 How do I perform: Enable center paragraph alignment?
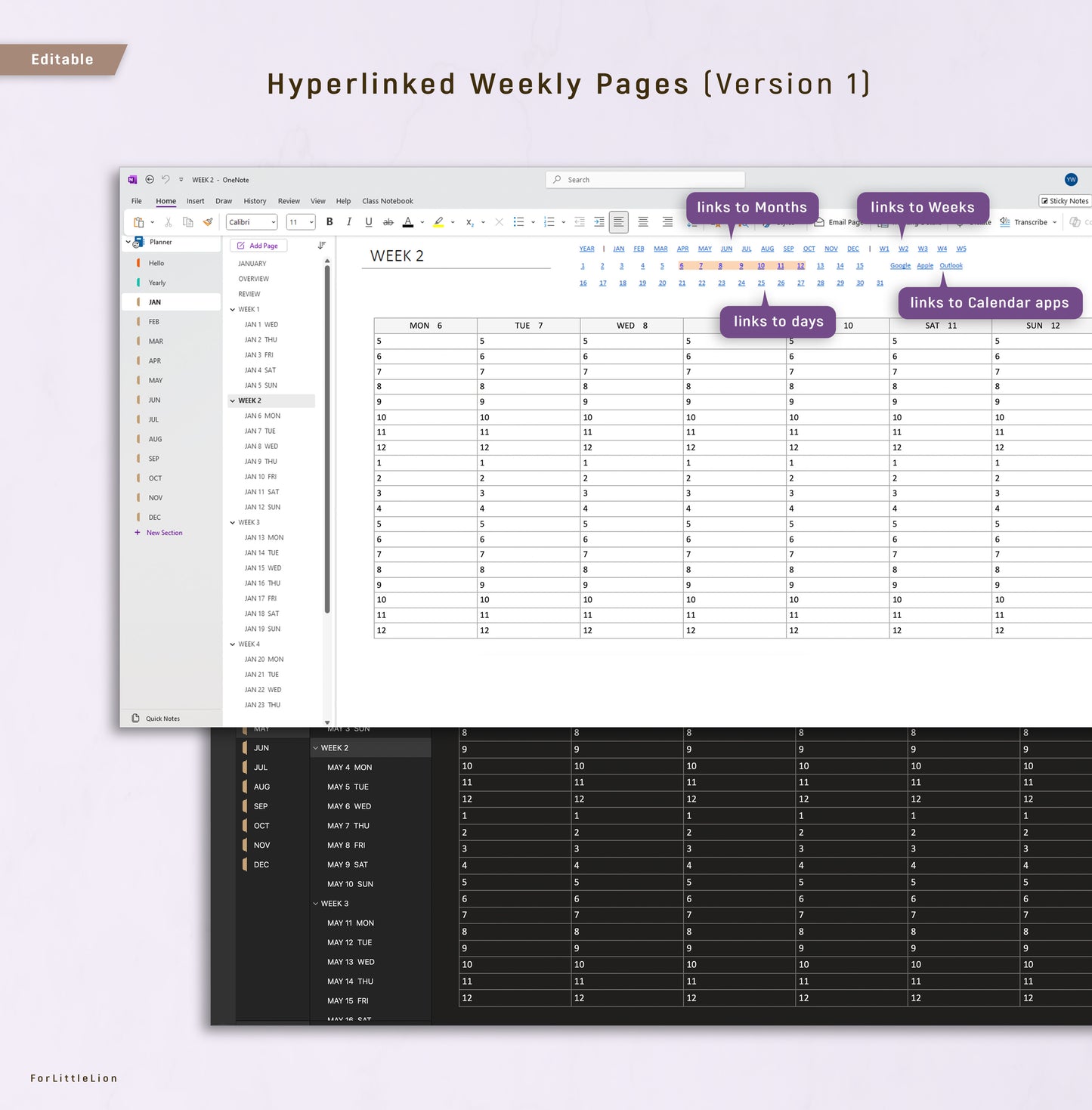(643, 221)
